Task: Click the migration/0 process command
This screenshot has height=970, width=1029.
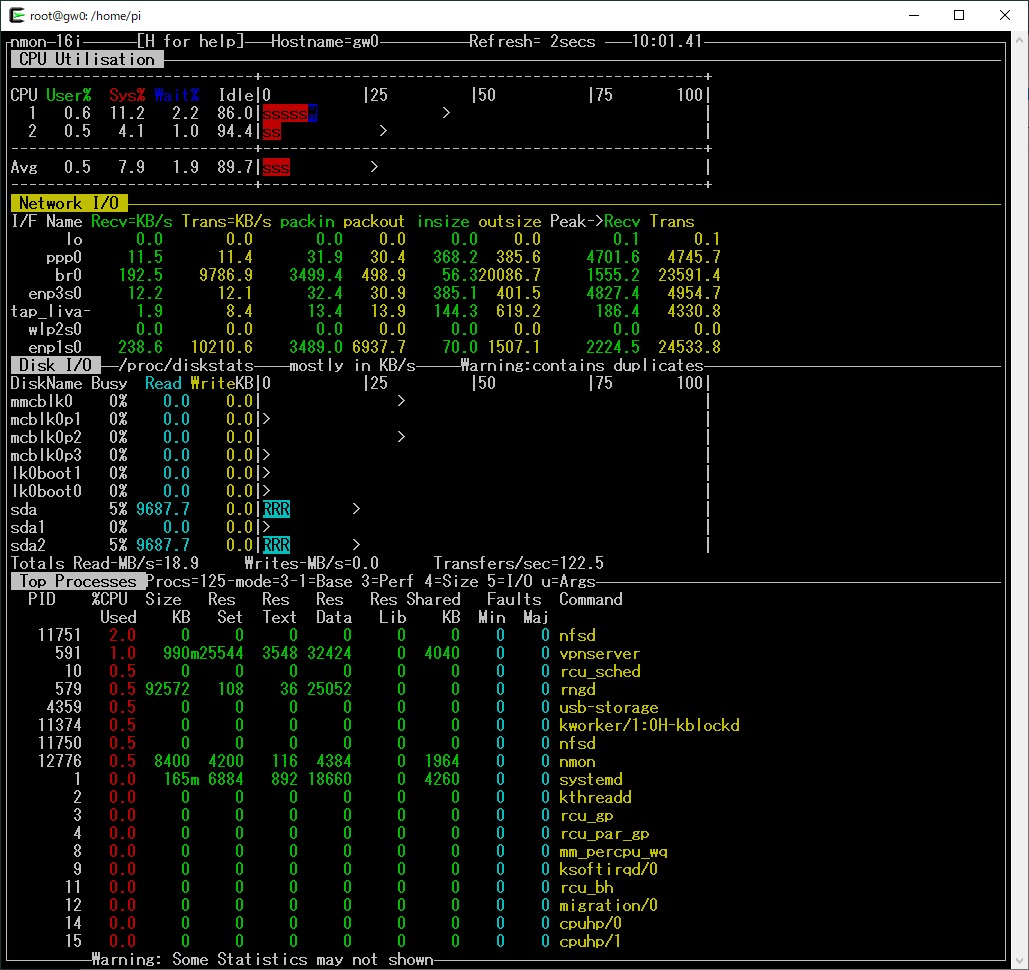Action: [x=608, y=905]
